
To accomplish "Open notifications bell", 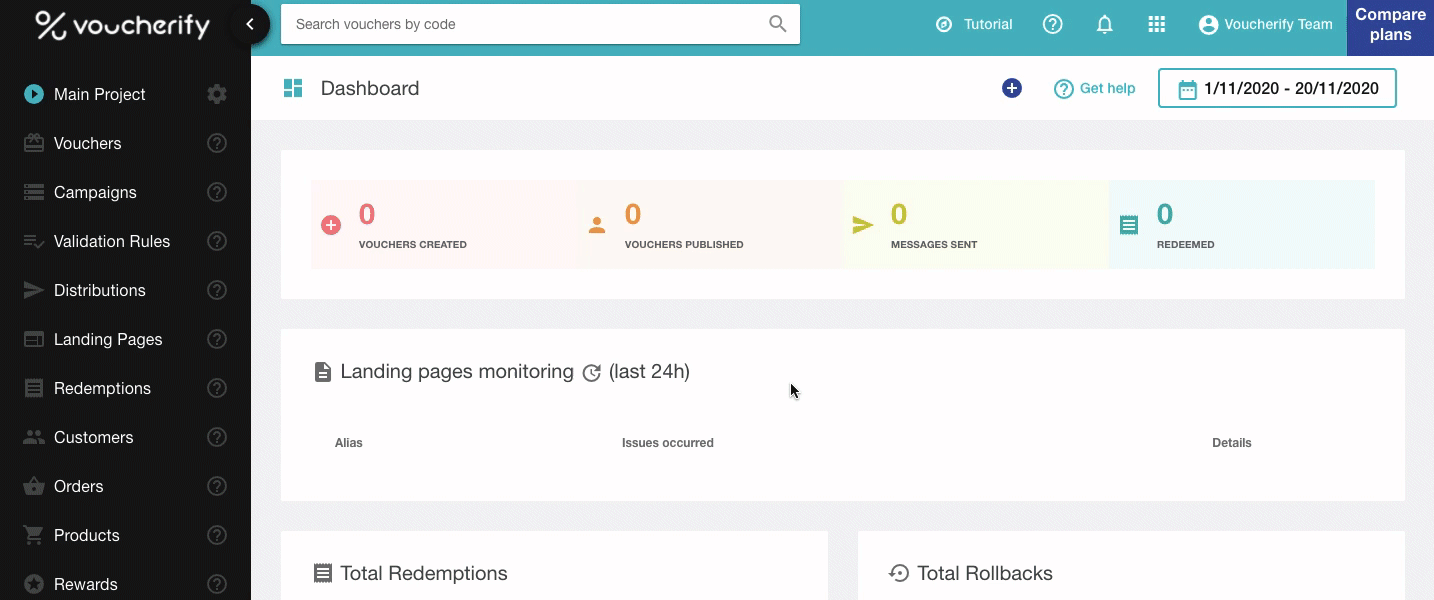I will click(1105, 24).
